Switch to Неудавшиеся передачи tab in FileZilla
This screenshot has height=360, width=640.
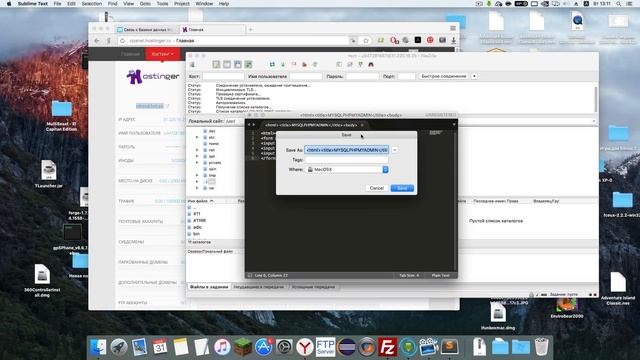pyautogui.click(x=259, y=287)
